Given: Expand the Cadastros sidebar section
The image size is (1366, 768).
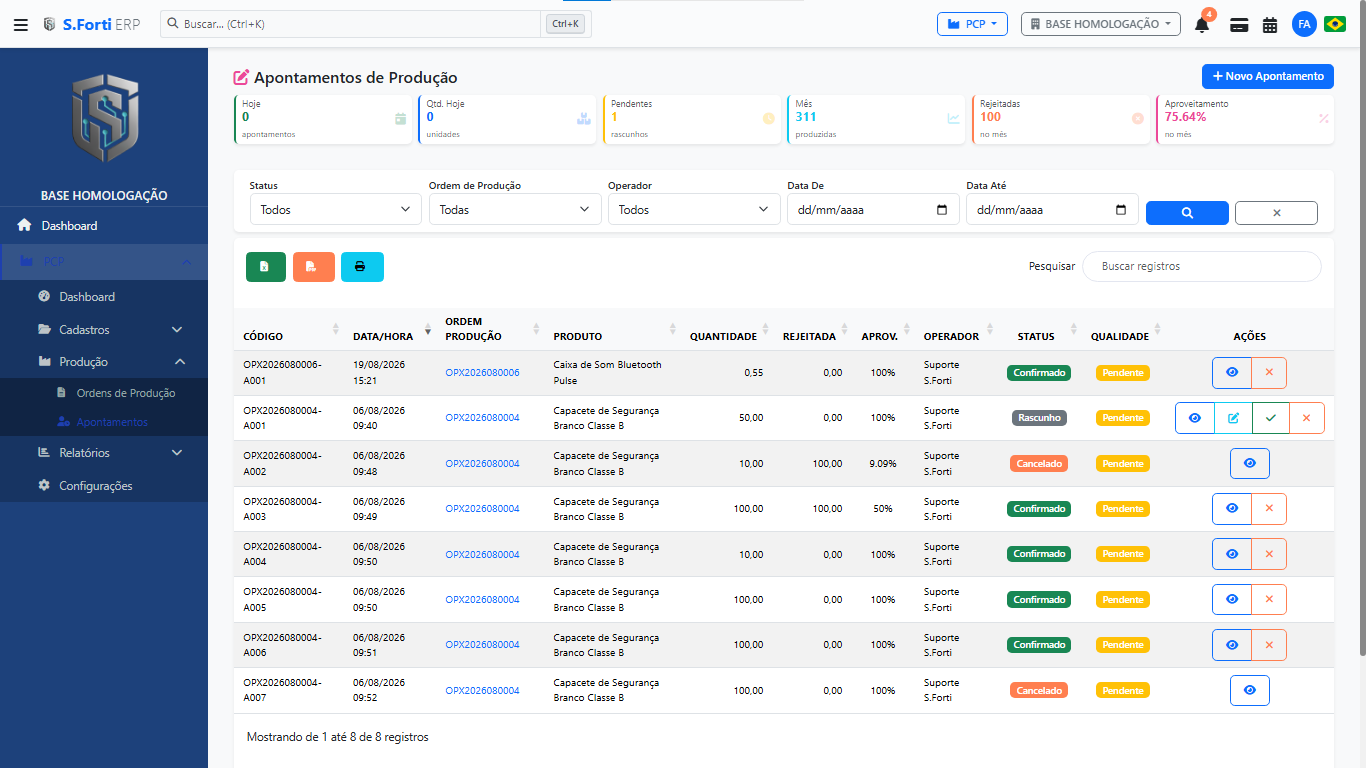Looking at the screenshot, I should pos(104,329).
